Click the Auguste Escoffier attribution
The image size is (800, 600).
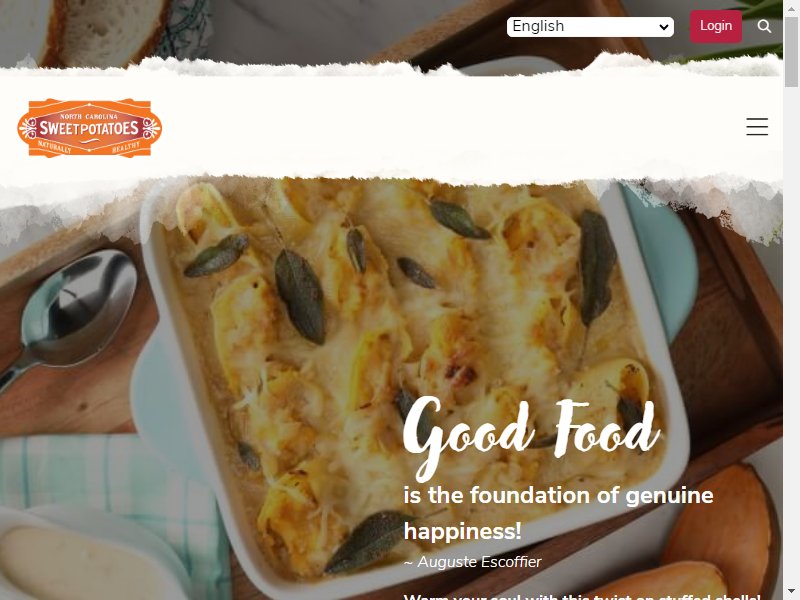coord(472,562)
